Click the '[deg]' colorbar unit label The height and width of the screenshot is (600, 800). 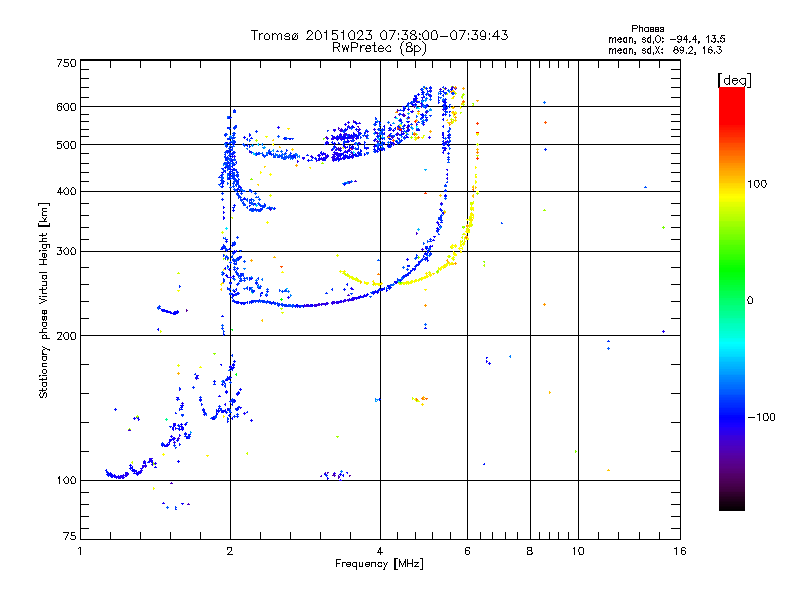[x=734, y=80]
